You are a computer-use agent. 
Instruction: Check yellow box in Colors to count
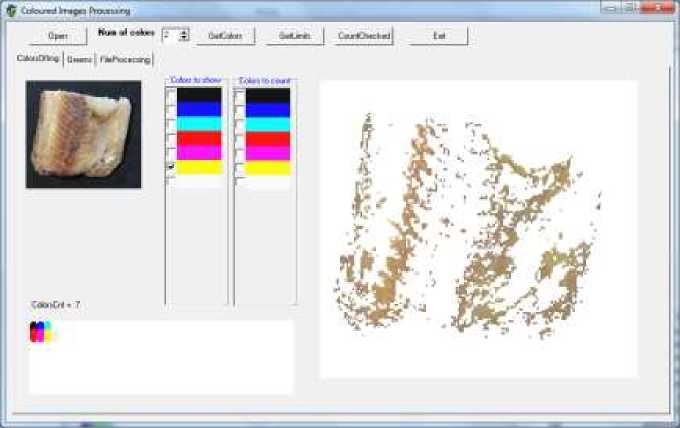(x=239, y=168)
